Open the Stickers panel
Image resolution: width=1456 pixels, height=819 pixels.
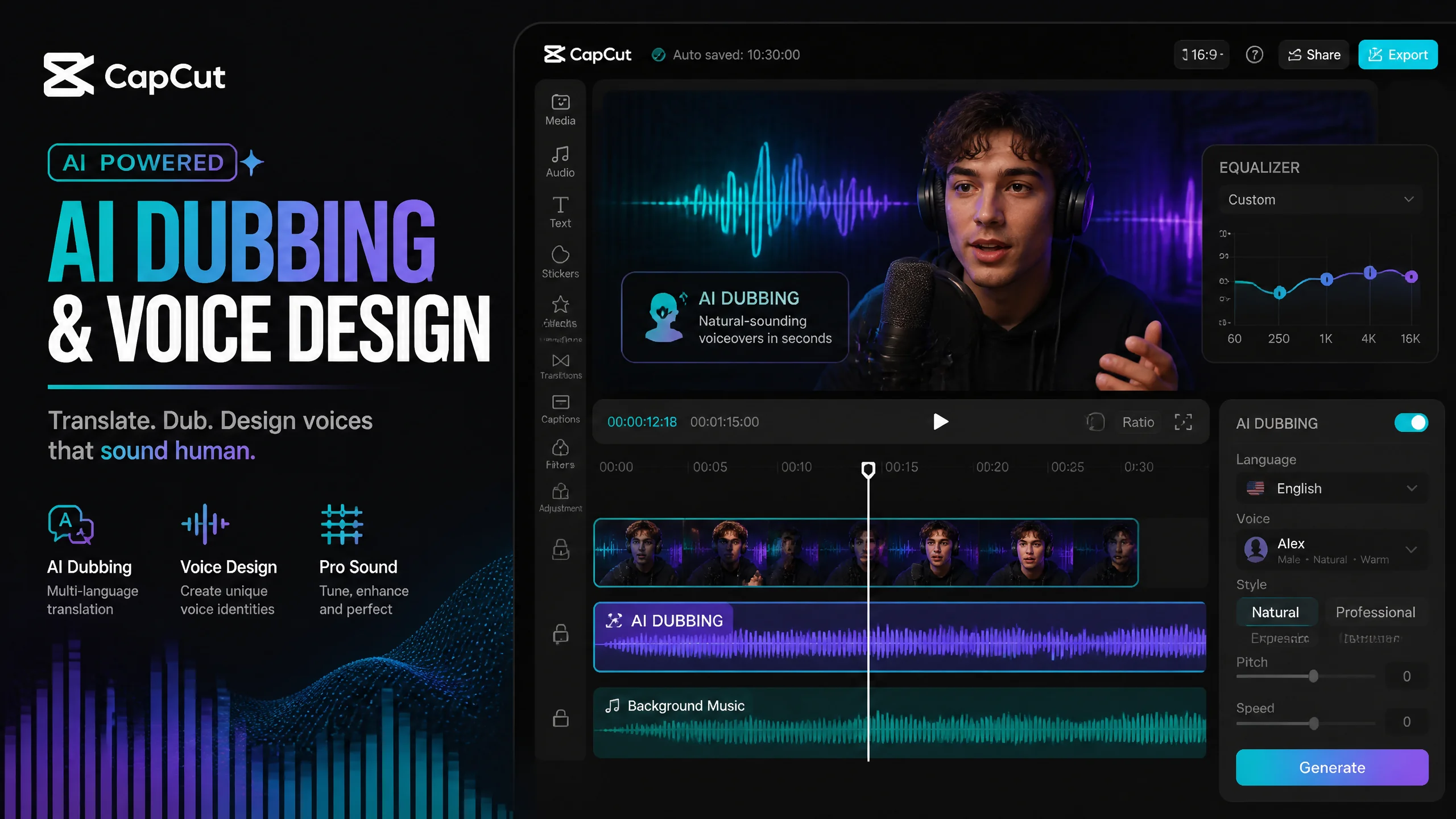(x=560, y=262)
